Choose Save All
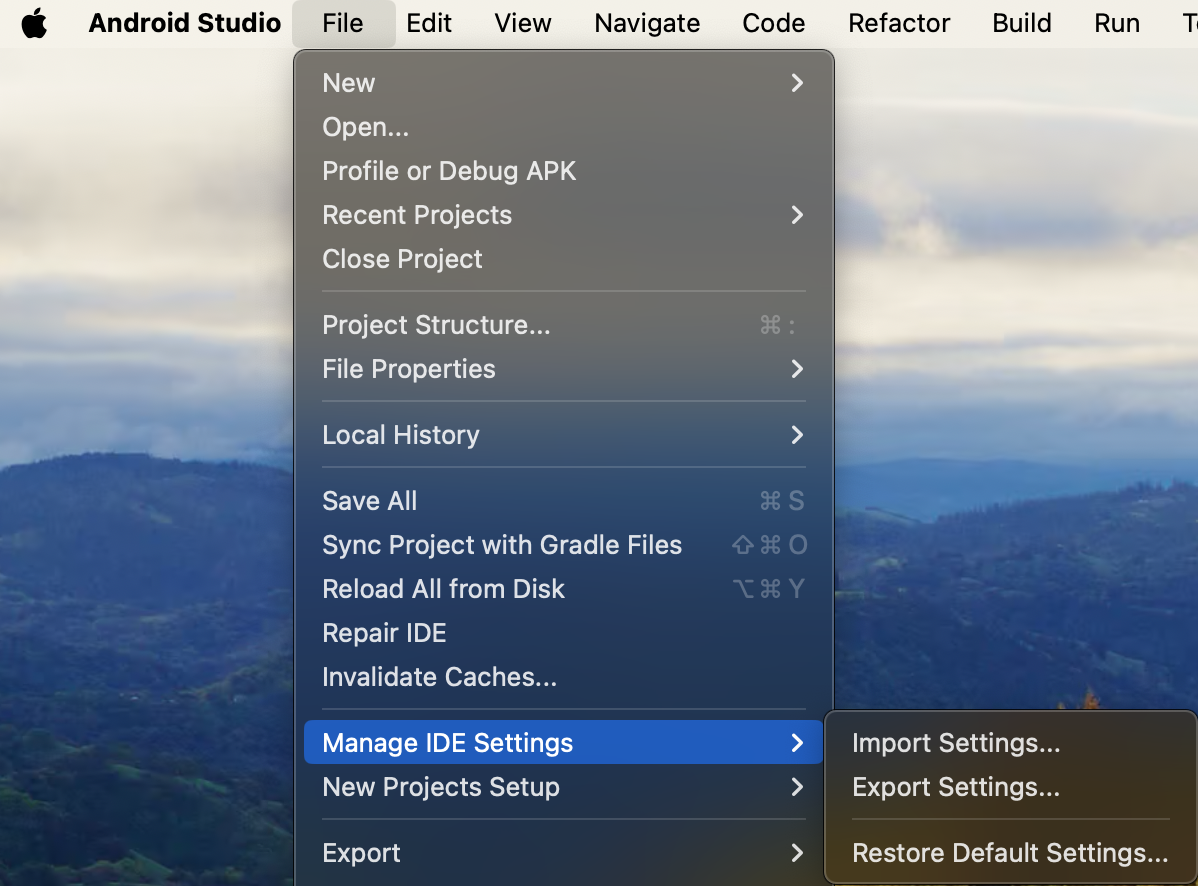This screenshot has height=886, width=1198. 563,501
